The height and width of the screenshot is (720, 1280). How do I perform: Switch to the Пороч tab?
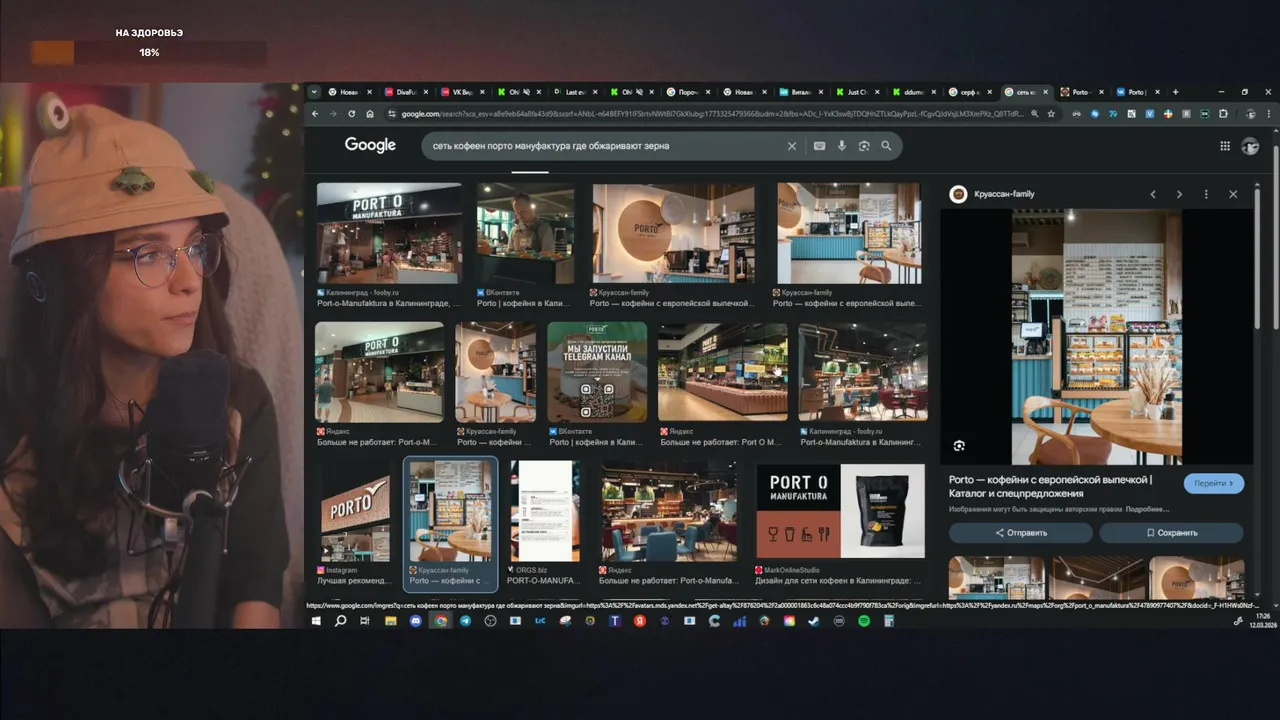click(688, 92)
